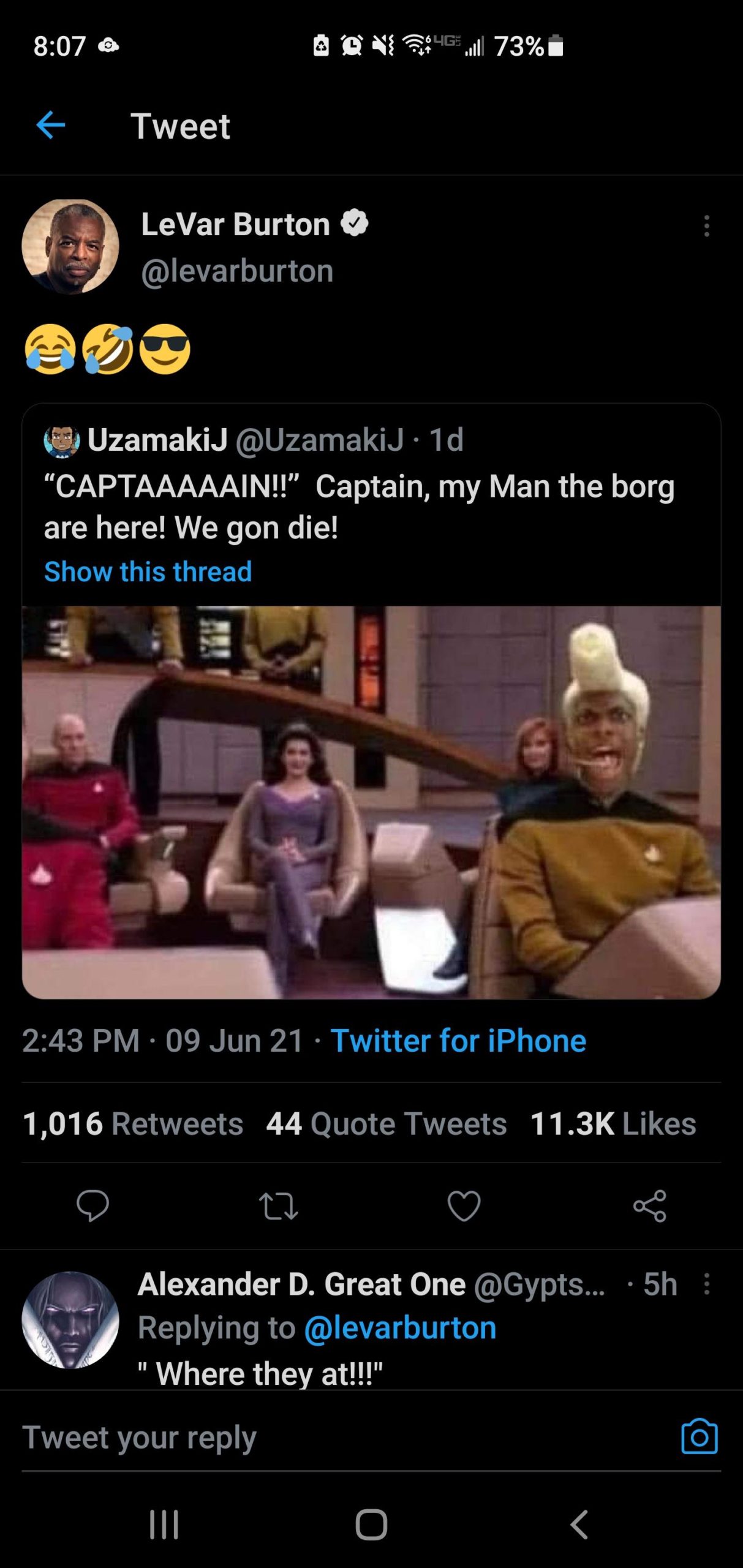
Task: Focus the Tweet your reply field
Action: pyautogui.click(x=343, y=1438)
